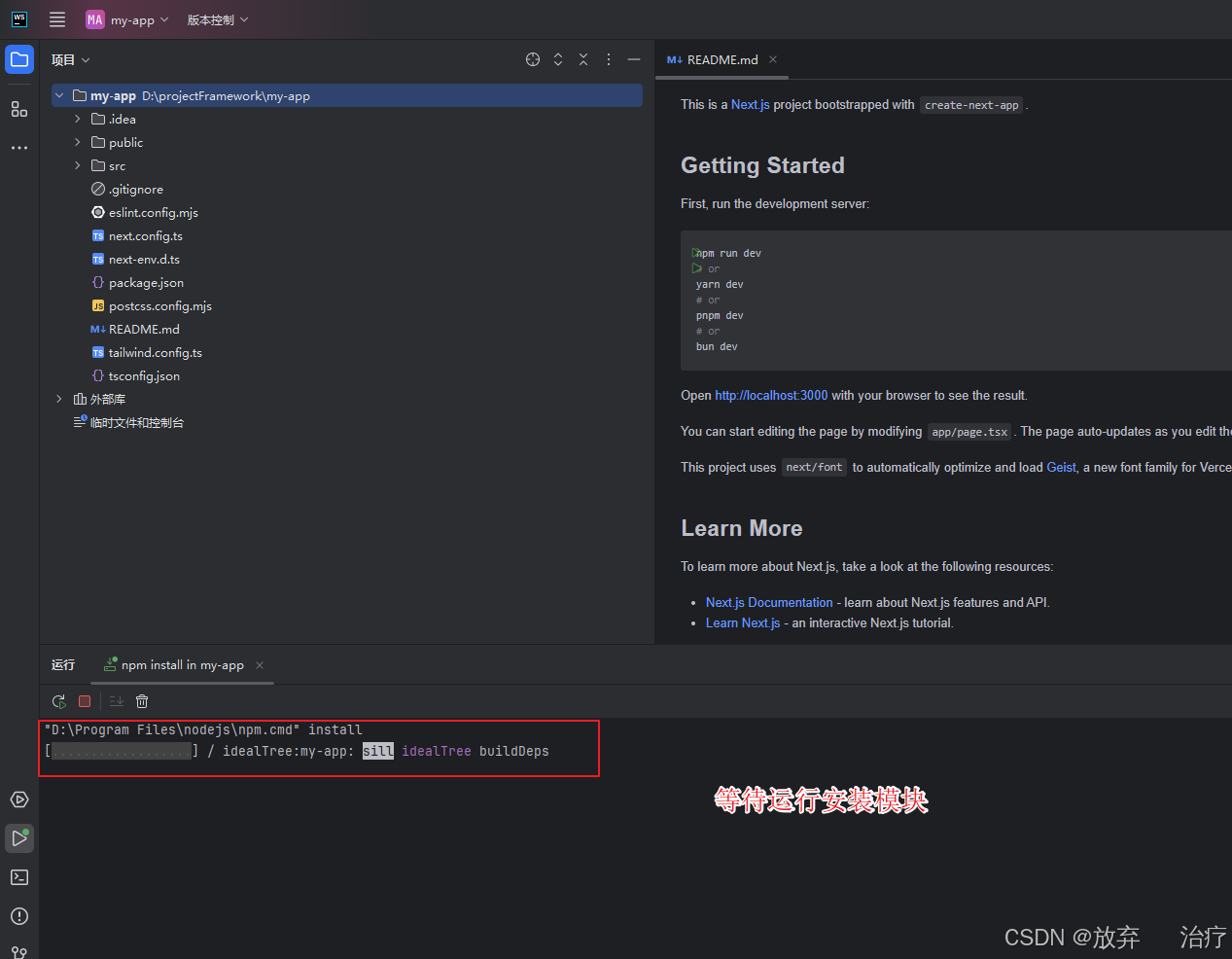
Task: Open project panel options menu
Action: pos(609,59)
